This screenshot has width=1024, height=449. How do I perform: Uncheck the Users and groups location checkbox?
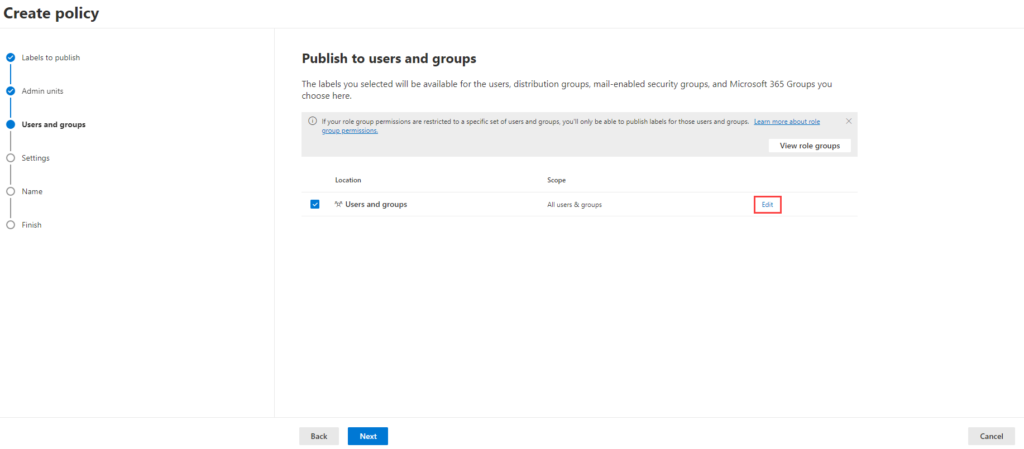pyautogui.click(x=315, y=204)
